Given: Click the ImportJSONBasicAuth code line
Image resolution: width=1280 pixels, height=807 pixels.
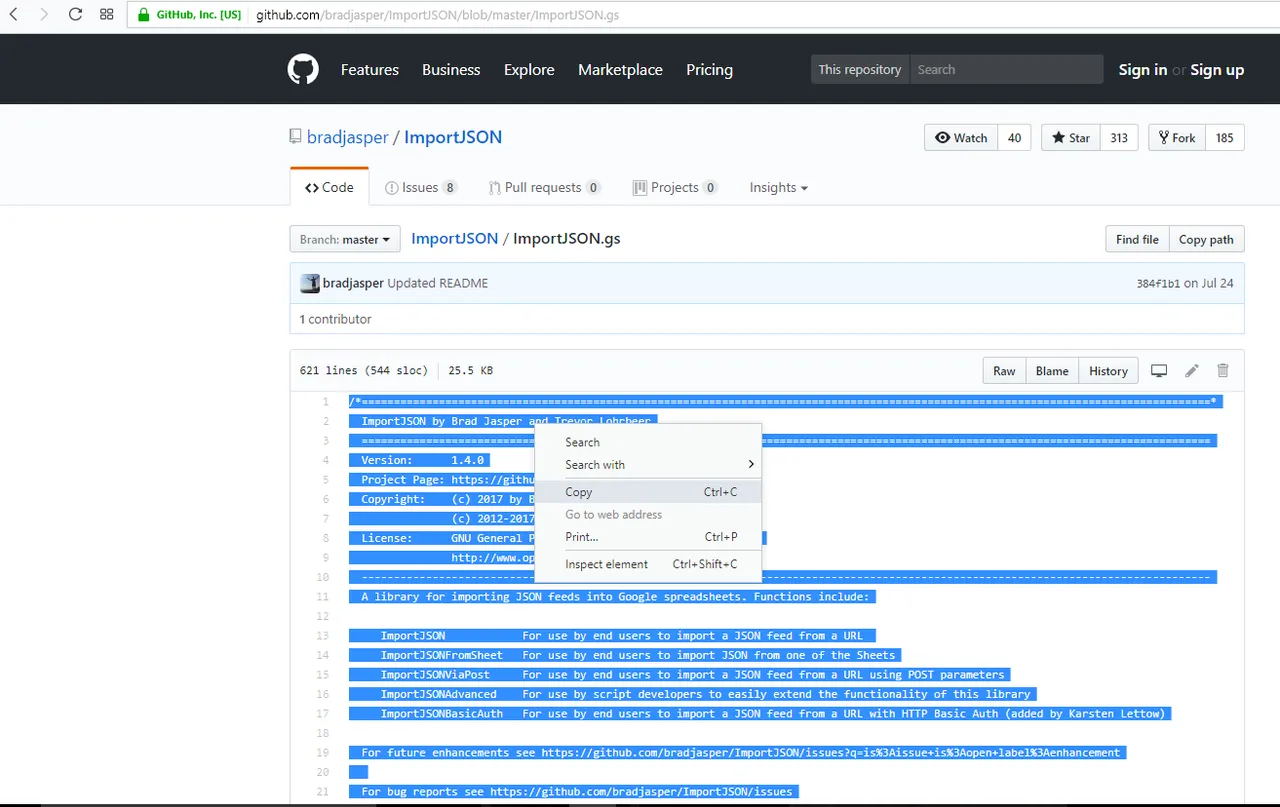Looking at the screenshot, I should [x=760, y=714].
